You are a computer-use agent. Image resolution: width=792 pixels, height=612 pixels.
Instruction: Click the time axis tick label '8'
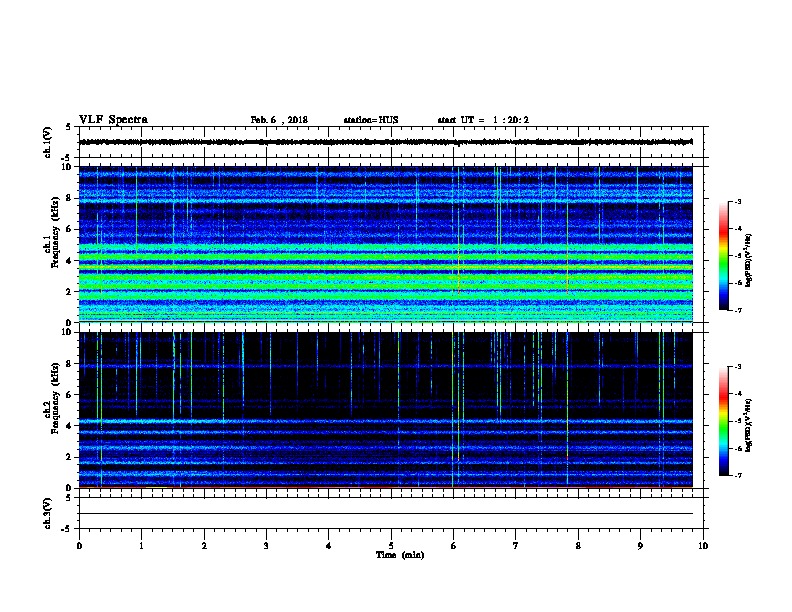point(578,546)
